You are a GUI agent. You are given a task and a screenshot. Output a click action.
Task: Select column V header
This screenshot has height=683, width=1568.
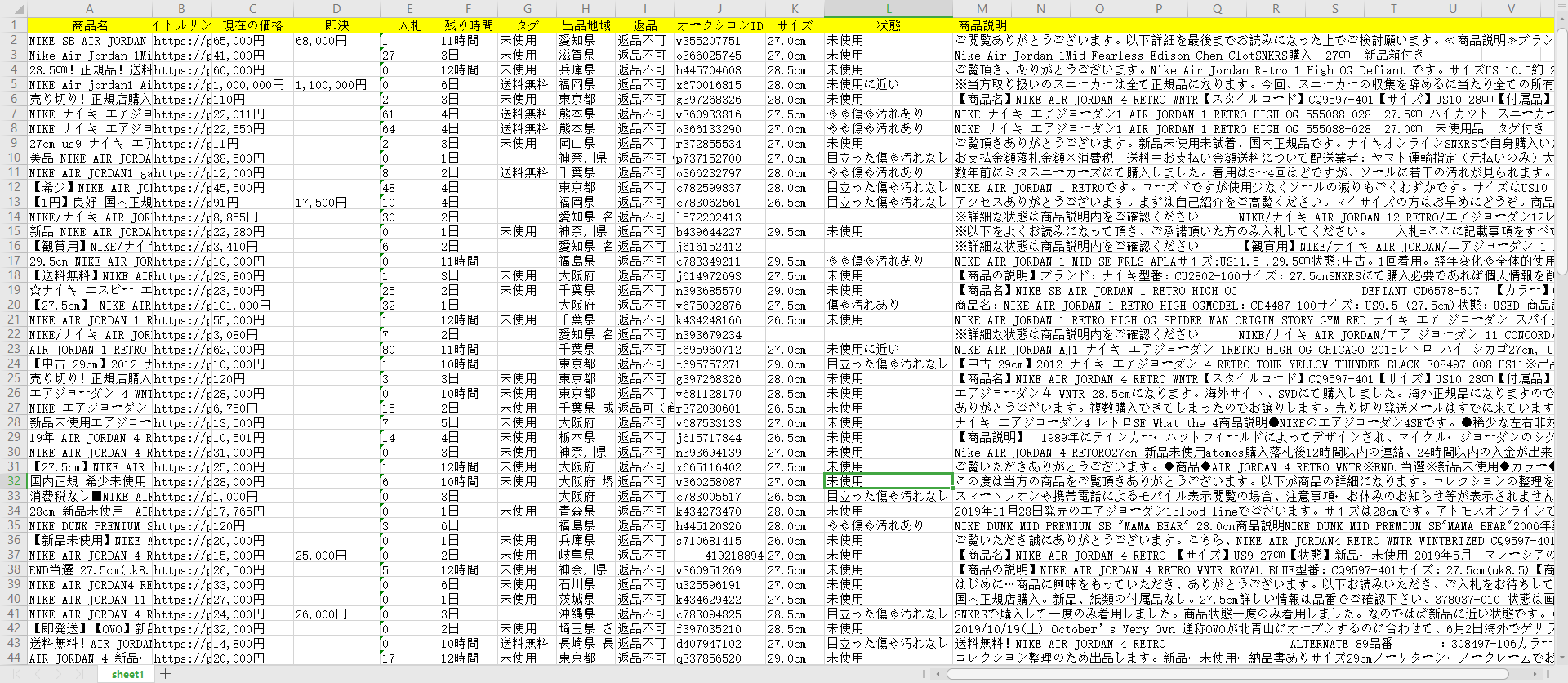click(x=1511, y=9)
